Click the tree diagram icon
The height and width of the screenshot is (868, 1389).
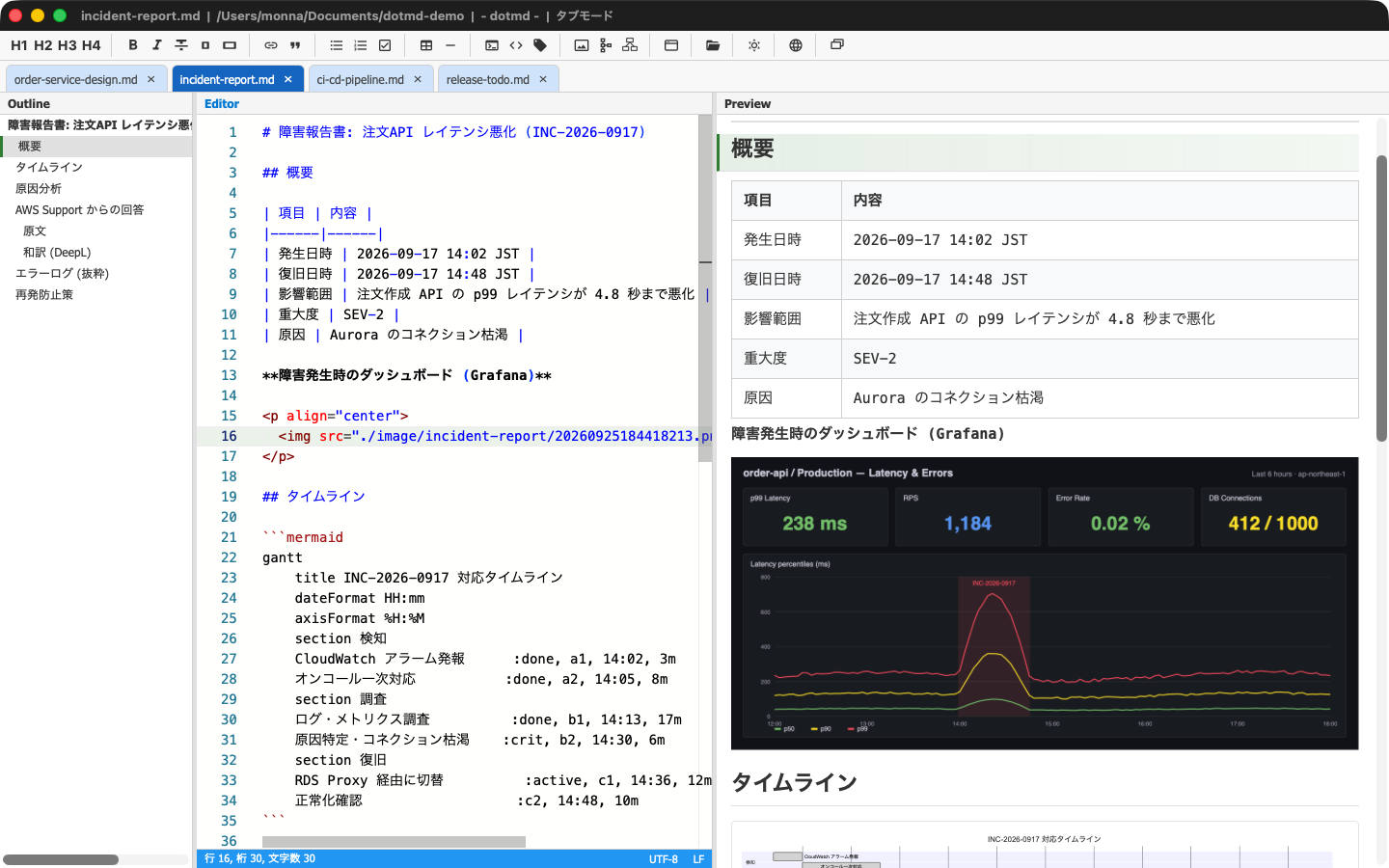tap(606, 45)
